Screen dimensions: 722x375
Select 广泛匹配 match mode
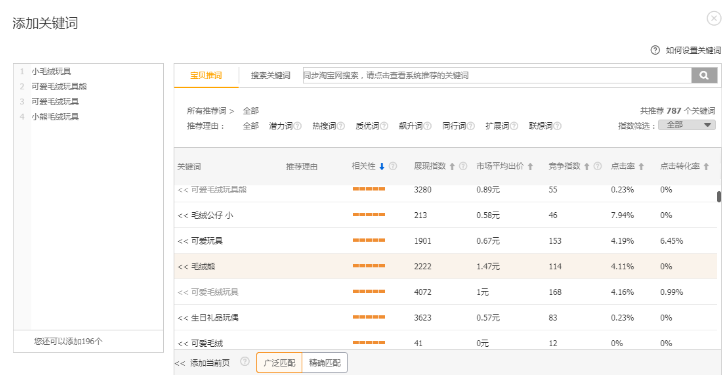279,363
